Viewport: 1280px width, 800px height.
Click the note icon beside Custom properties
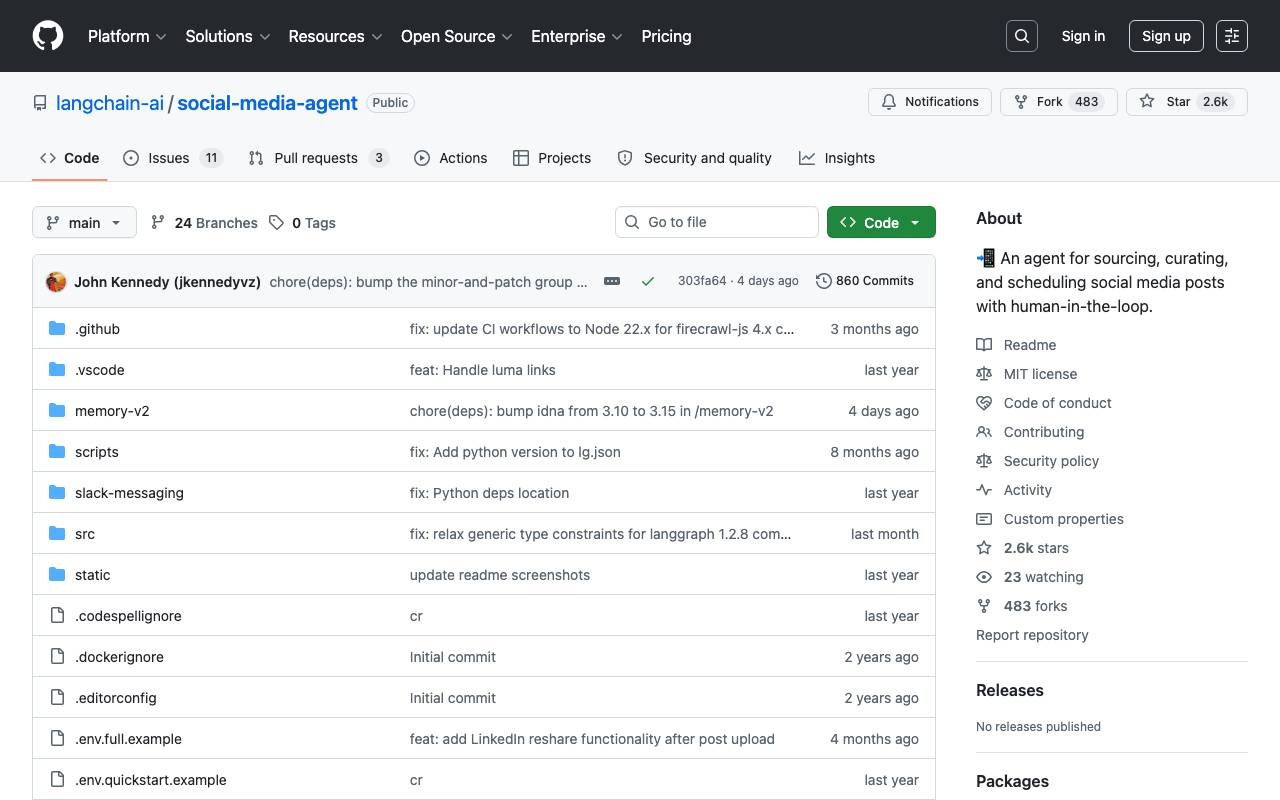click(984, 519)
